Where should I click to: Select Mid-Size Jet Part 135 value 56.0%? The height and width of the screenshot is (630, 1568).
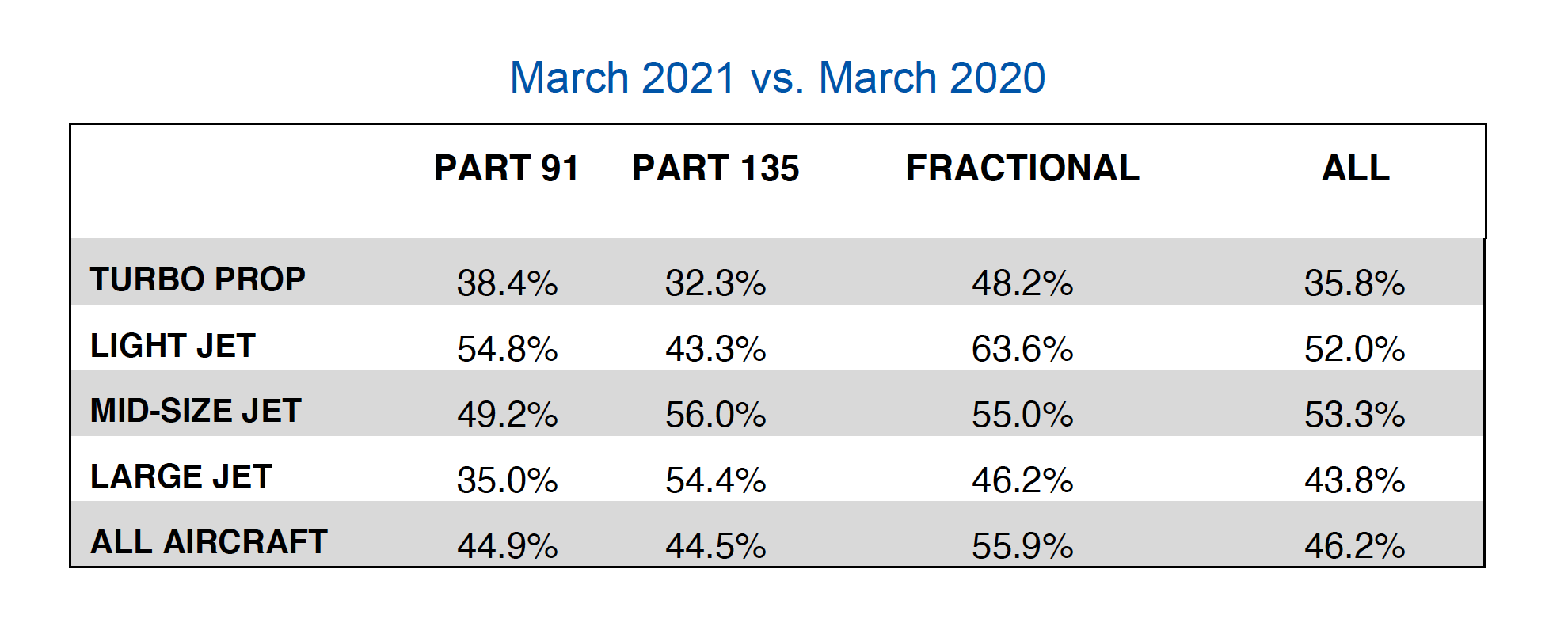(x=715, y=415)
